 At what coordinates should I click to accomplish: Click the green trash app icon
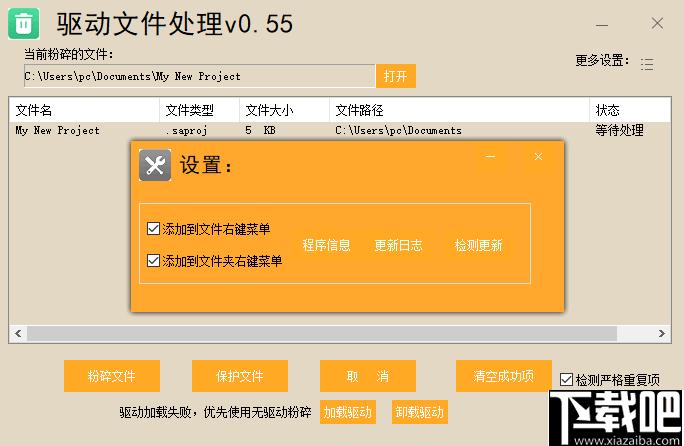[24, 24]
